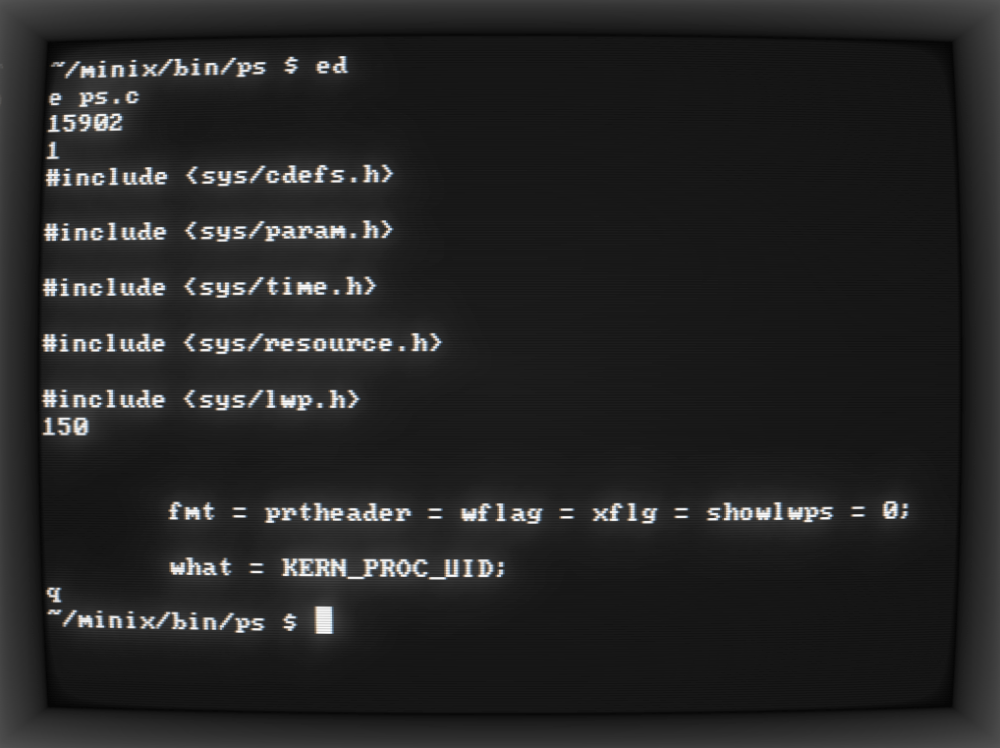The image size is (1000, 748).
Task: Click the sys/cdefs.h include line
Action: pyautogui.click(x=220, y=175)
